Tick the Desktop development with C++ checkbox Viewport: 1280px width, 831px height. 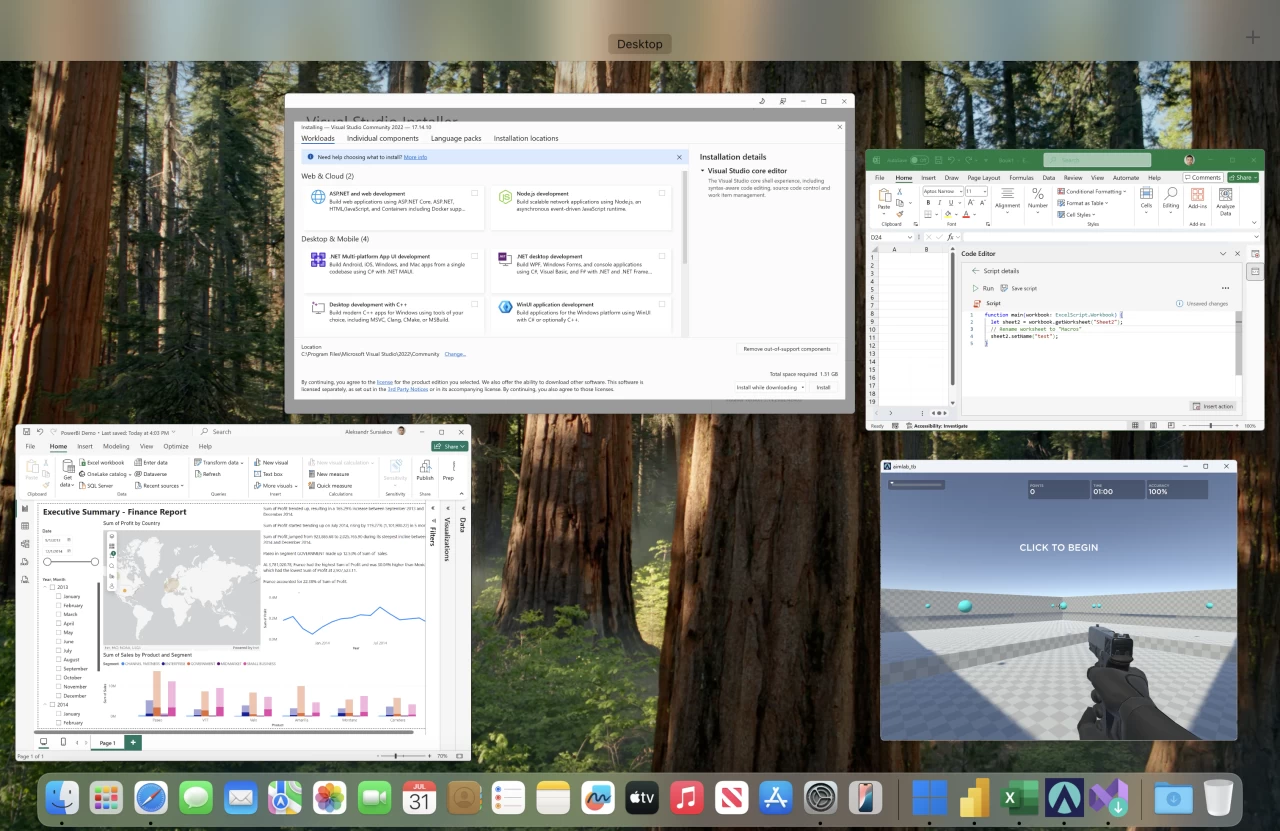point(473,305)
